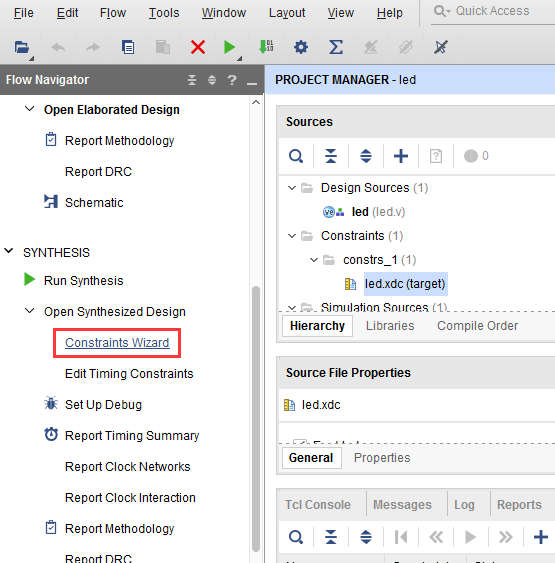Click the Sigma report toolbar icon

pyautogui.click(x=336, y=47)
